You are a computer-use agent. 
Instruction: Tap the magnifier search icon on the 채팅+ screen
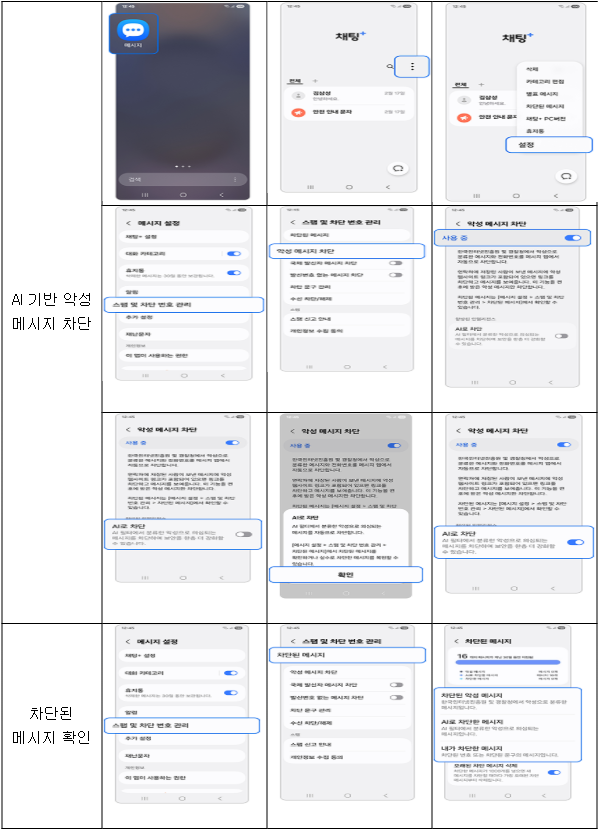pos(390,66)
